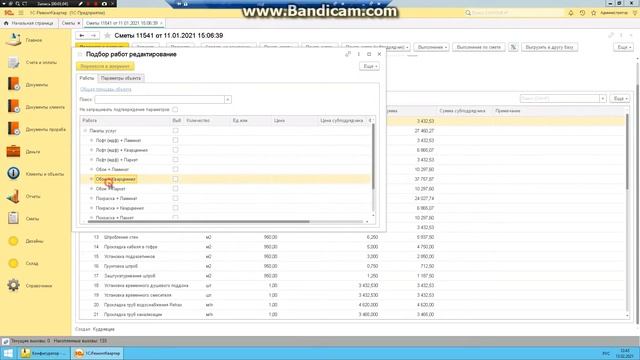Open the Склад sidebar icon

(x=13, y=263)
